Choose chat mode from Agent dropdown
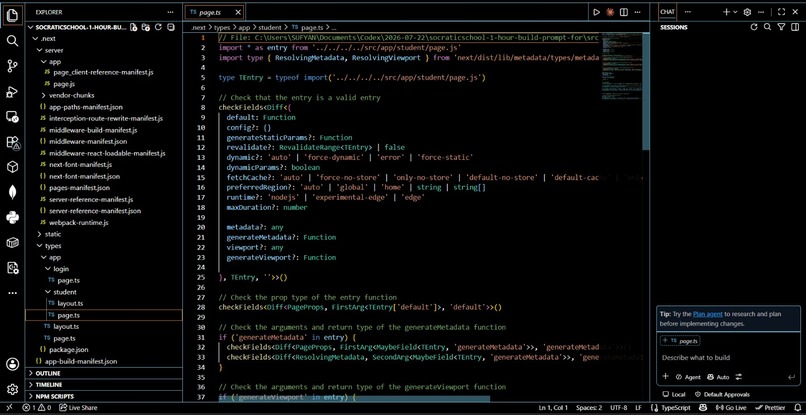This screenshot has height=415, width=806. (x=688, y=377)
